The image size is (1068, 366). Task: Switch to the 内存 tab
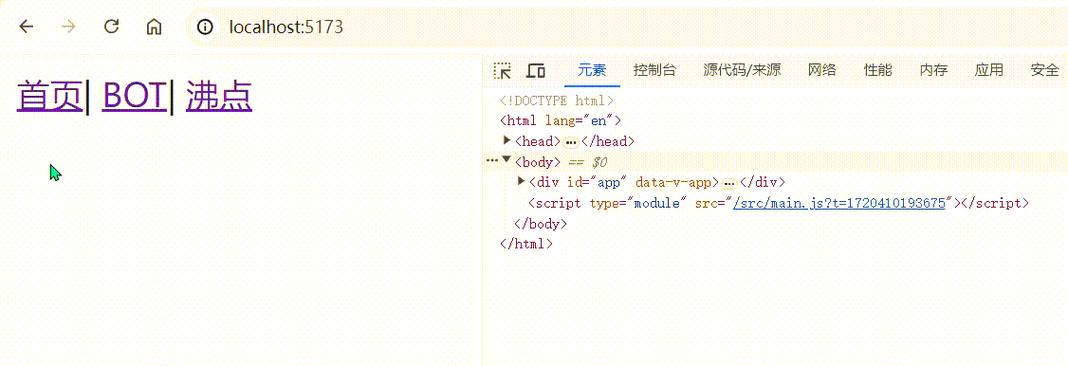[933, 70]
